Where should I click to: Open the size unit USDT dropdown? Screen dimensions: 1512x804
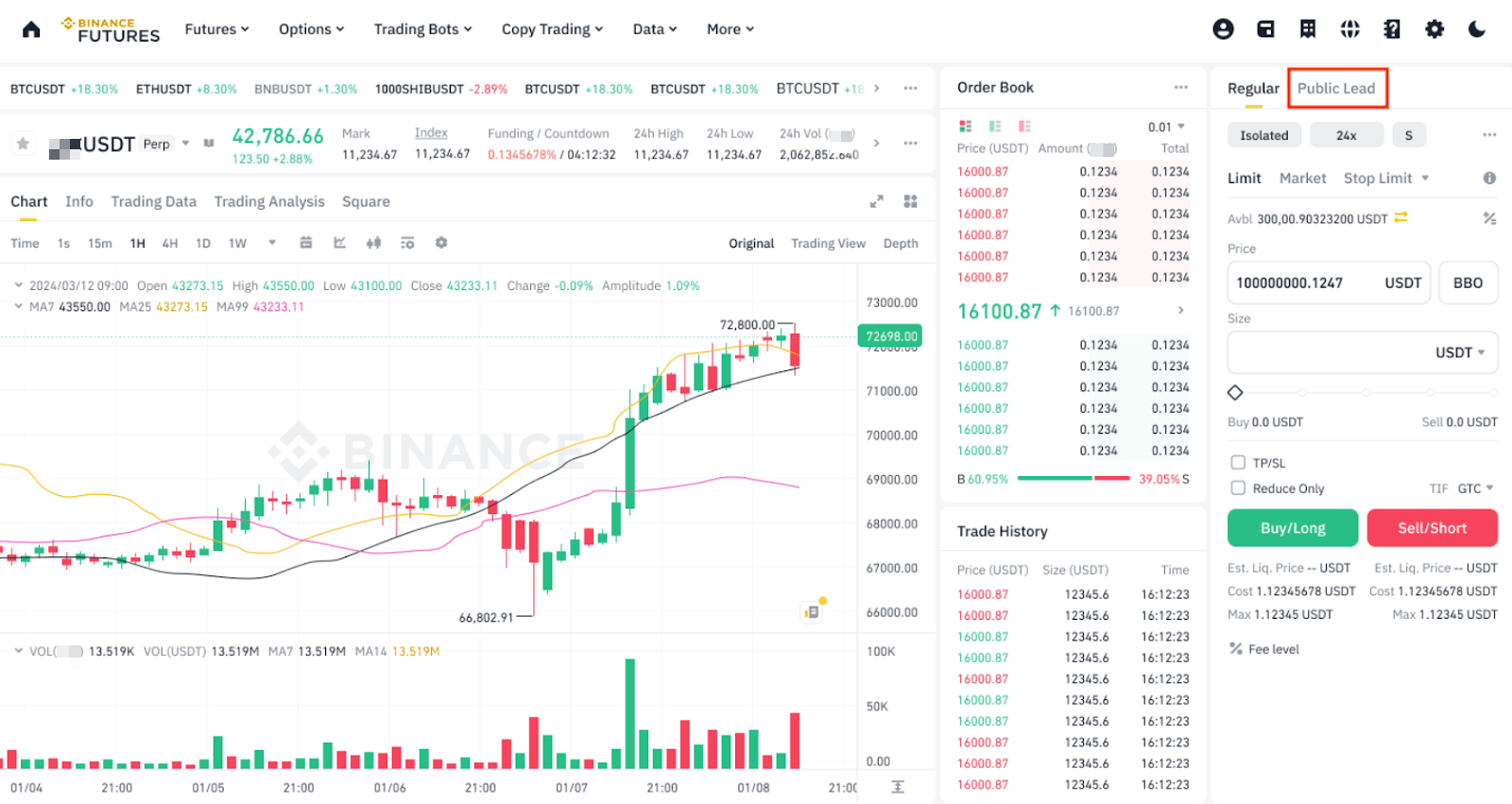point(1460,352)
